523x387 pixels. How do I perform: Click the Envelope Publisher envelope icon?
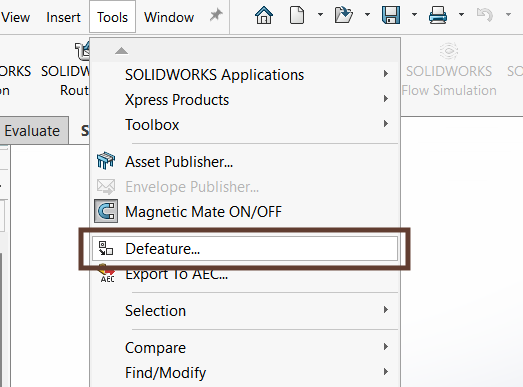(106, 187)
